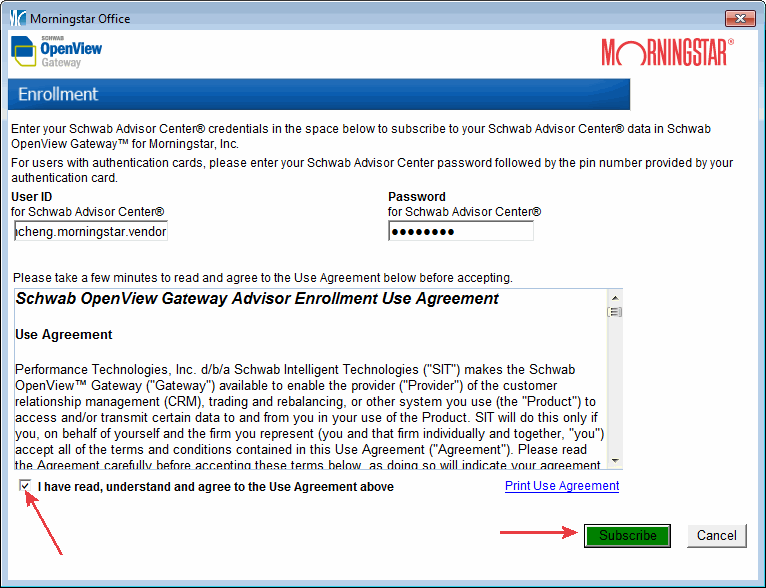Click the Password field label
Viewport: 766px width, 588px height.
(417, 197)
